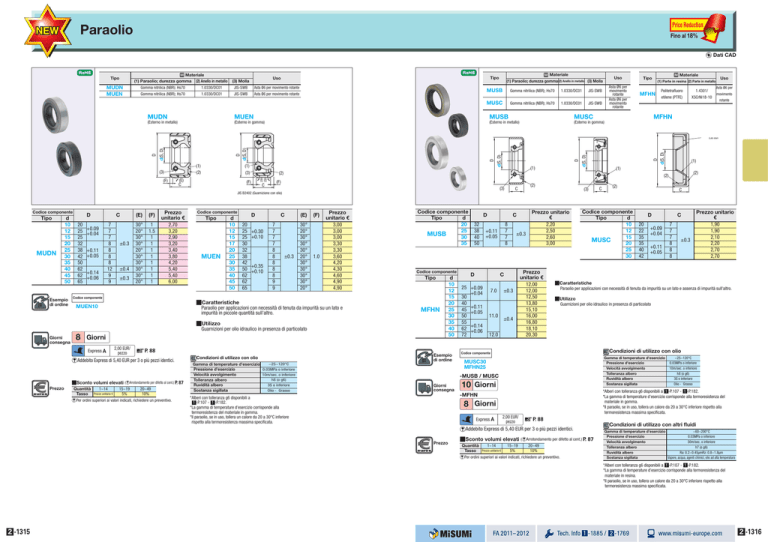Click the MISUMI logo in the footer
This screenshot has width=768, height=542.
coord(451,534)
